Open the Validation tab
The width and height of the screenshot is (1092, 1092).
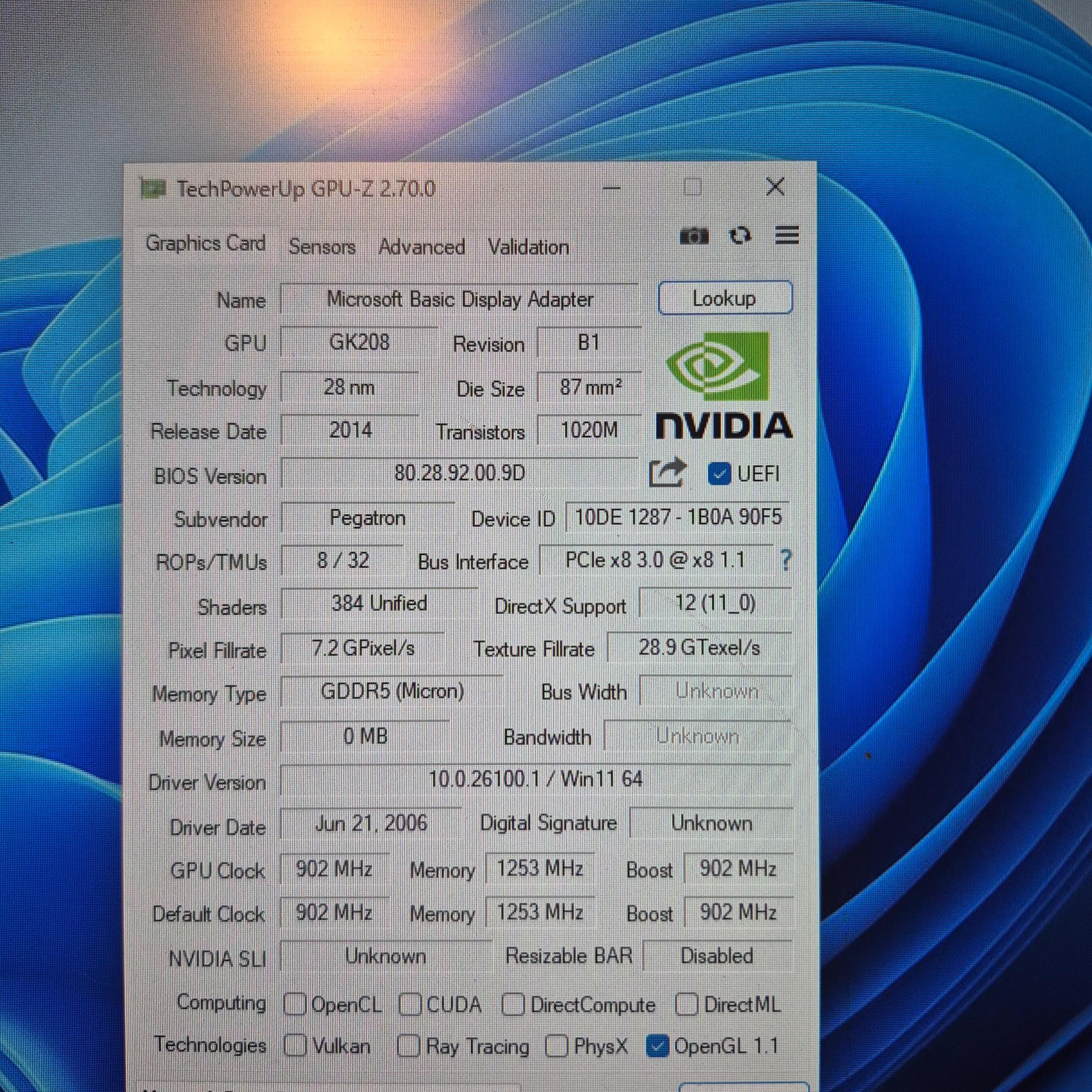(x=528, y=247)
